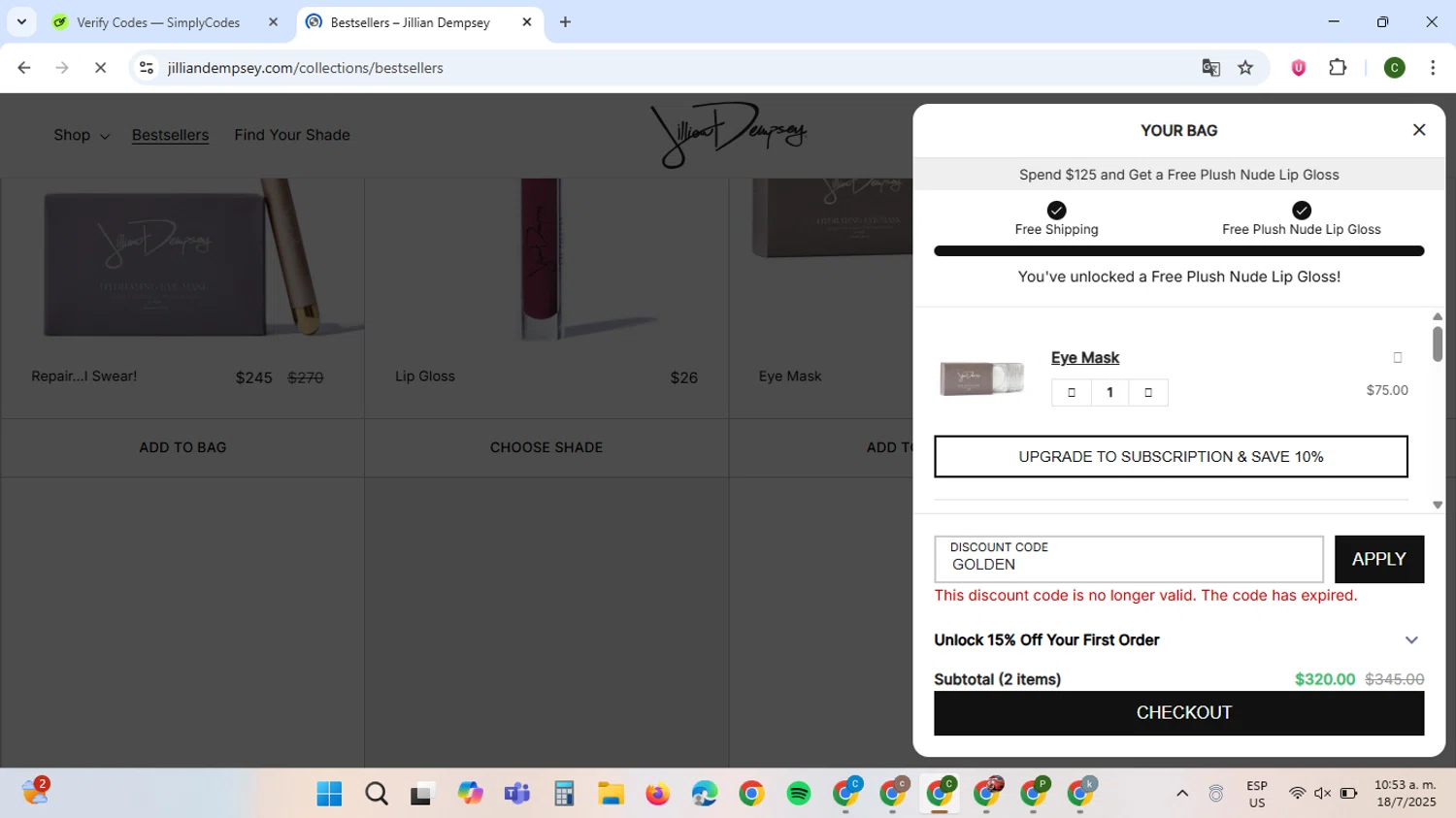Switch to Verify Codes — SimplyCodes tab
This screenshot has width=1456, height=818.
158,22
